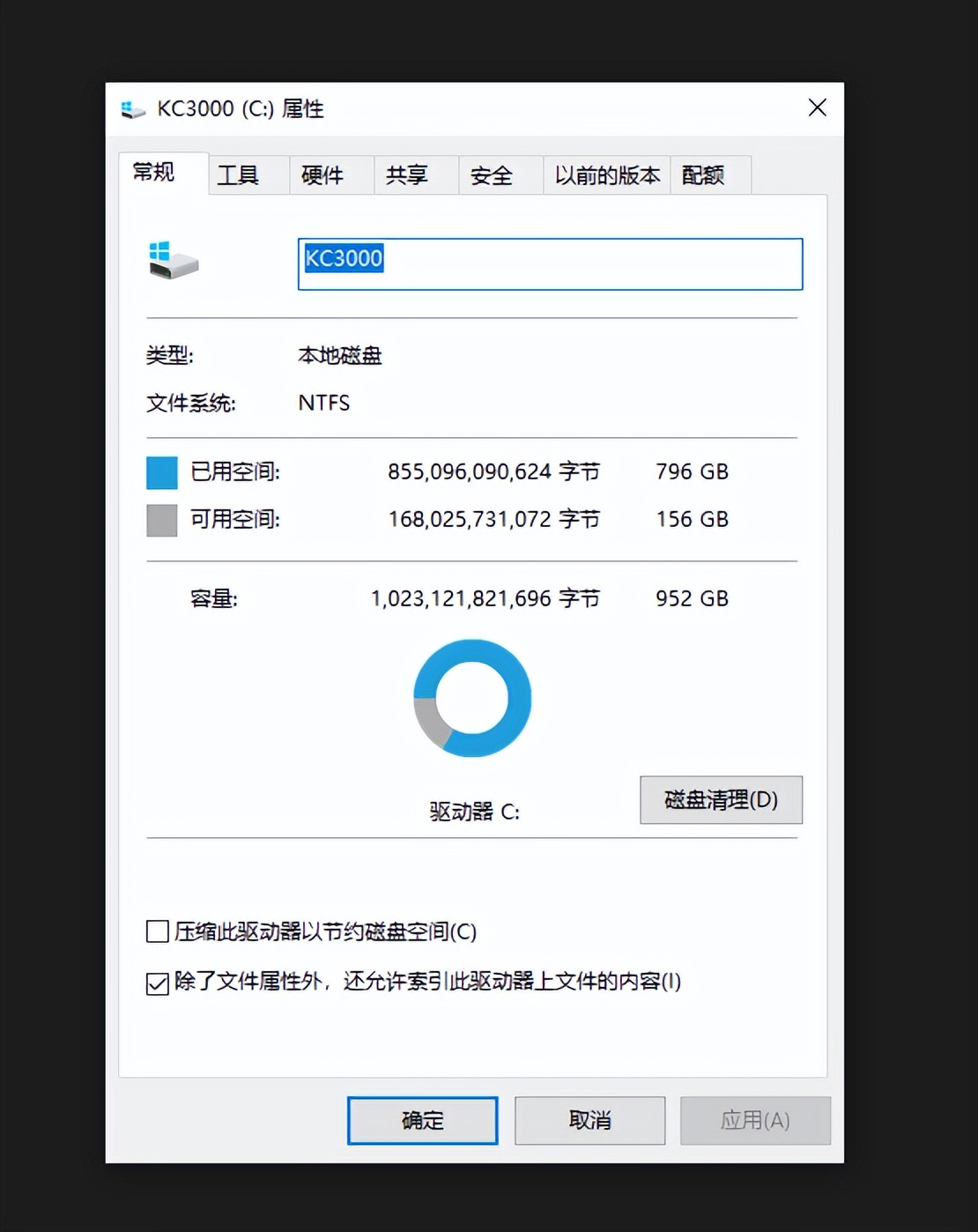Switch to the 工具 tab

coord(239,175)
